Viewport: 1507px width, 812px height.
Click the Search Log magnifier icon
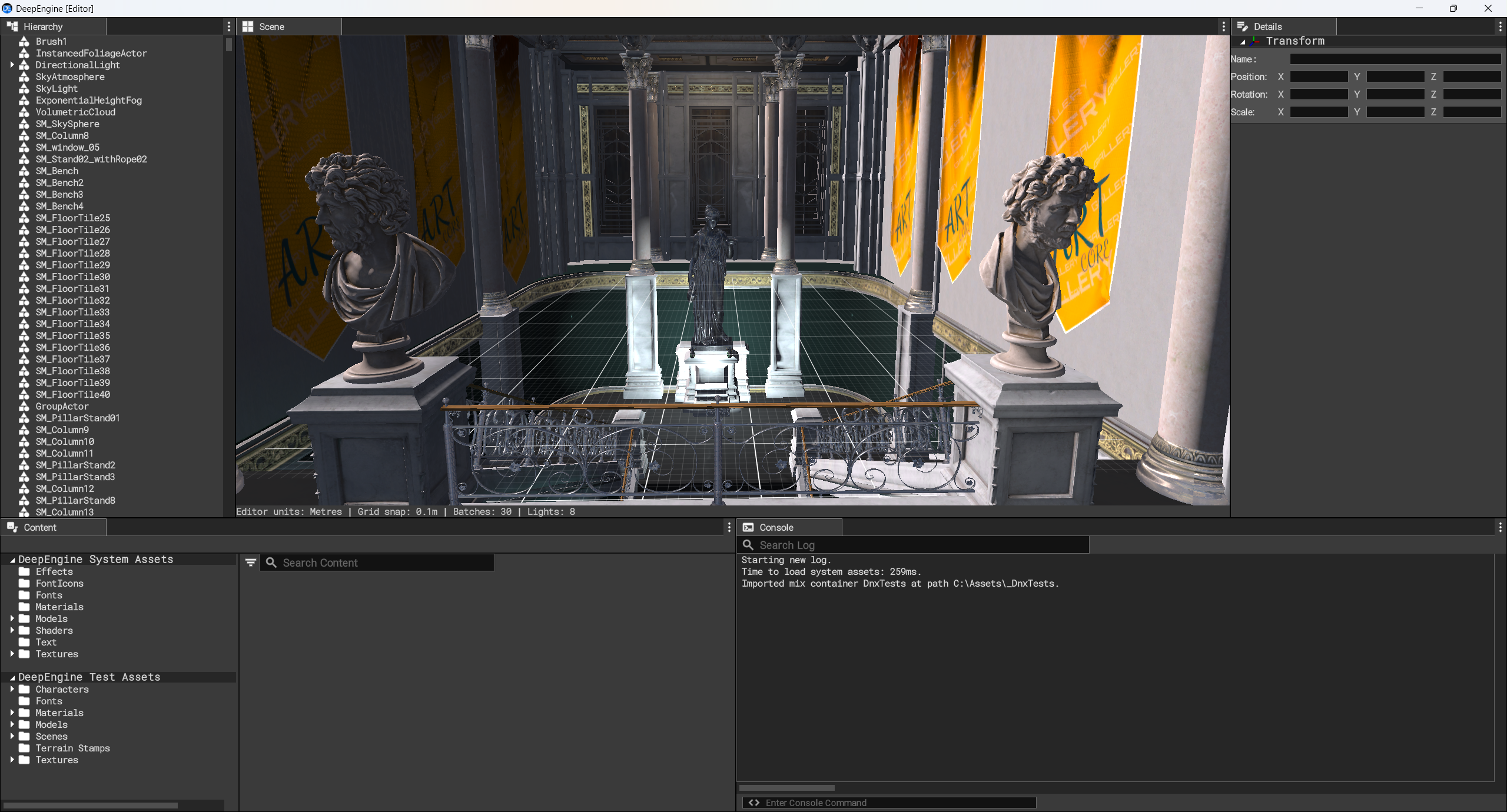pyautogui.click(x=748, y=545)
